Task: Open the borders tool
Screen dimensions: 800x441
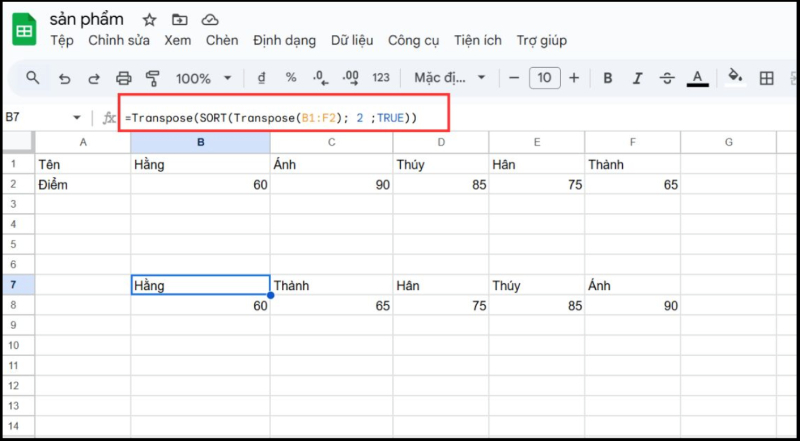Action: coord(766,78)
